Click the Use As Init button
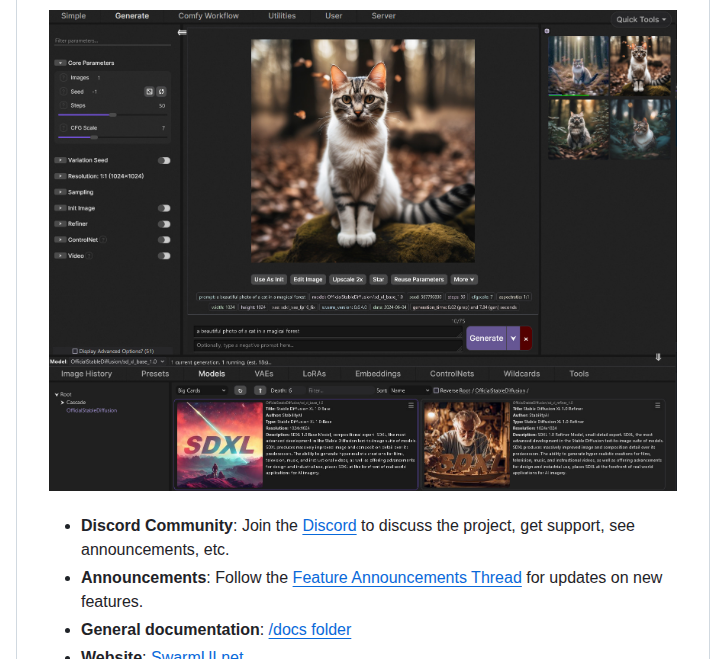The height and width of the screenshot is (659, 710). pos(269,279)
